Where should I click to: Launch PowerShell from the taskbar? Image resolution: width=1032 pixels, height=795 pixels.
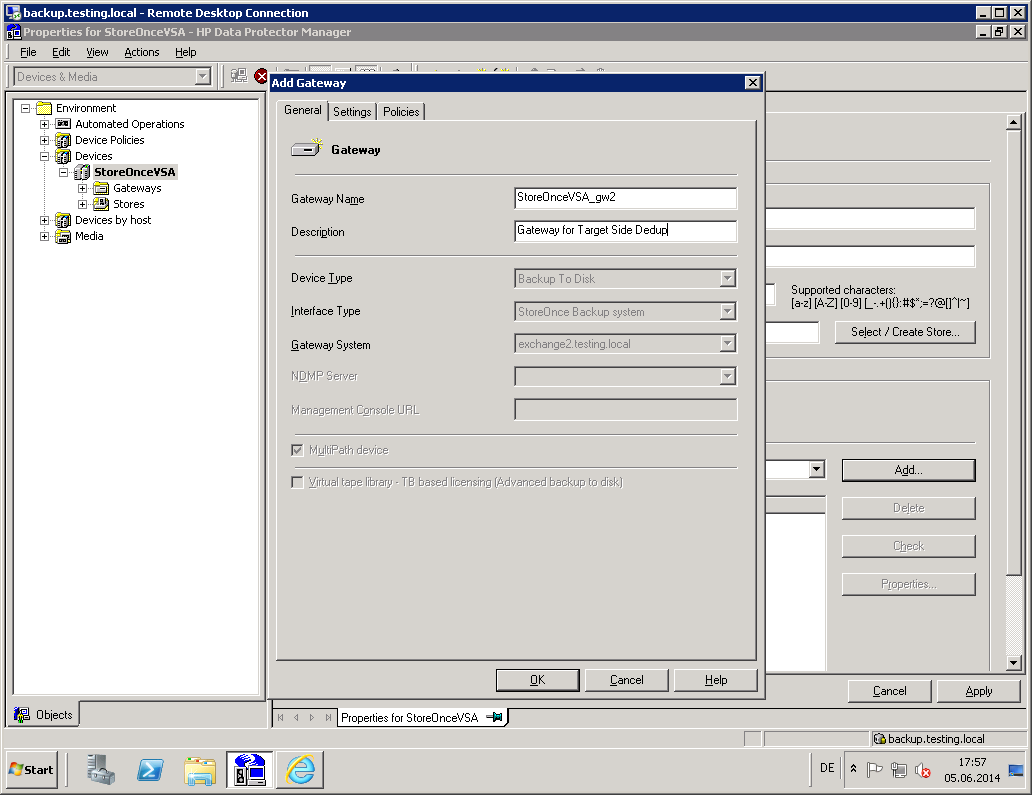(150, 769)
